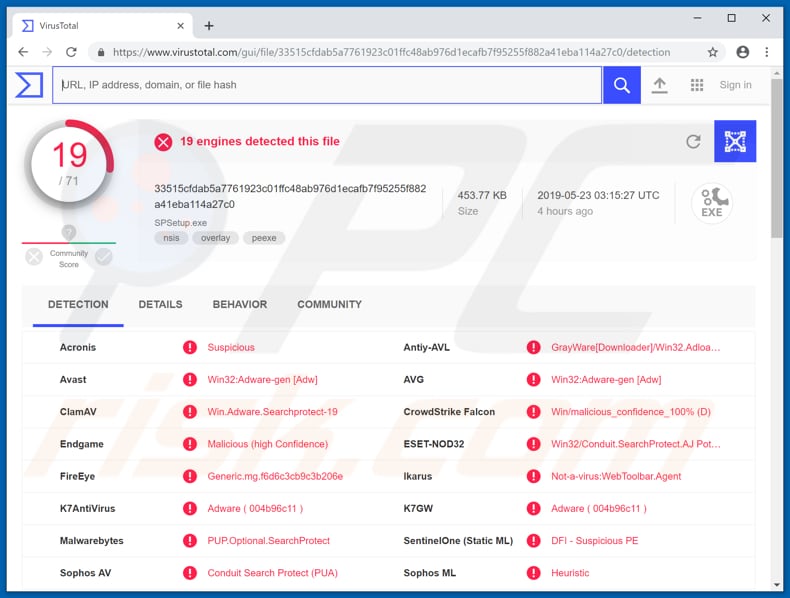Click the browser address bar URL
The image size is (790, 598).
391,52
